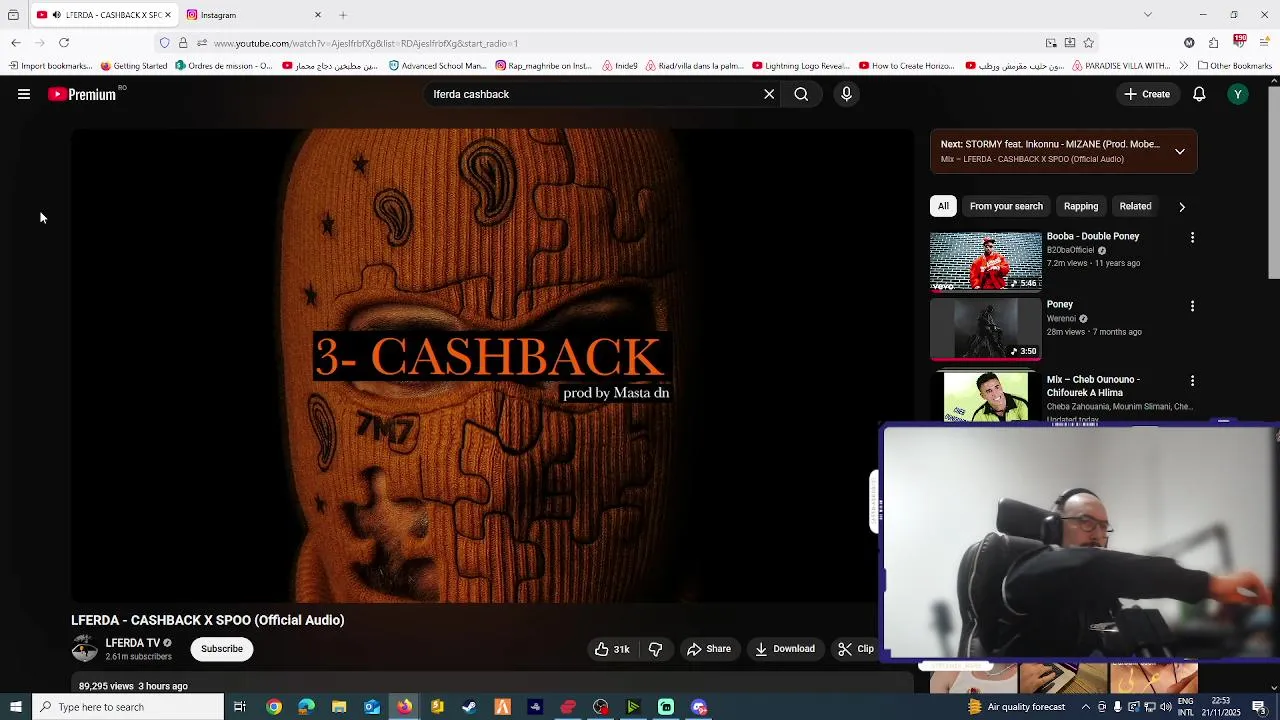Open Steam from the taskbar
The height and width of the screenshot is (720, 1280).
click(469, 707)
